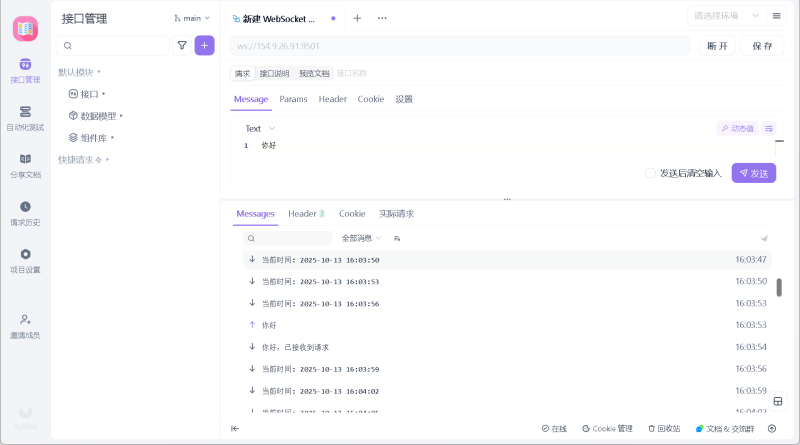Screen dimensions: 800x445
Task: Enable 发送后清空输入 checkbox
Action: point(650,173)
